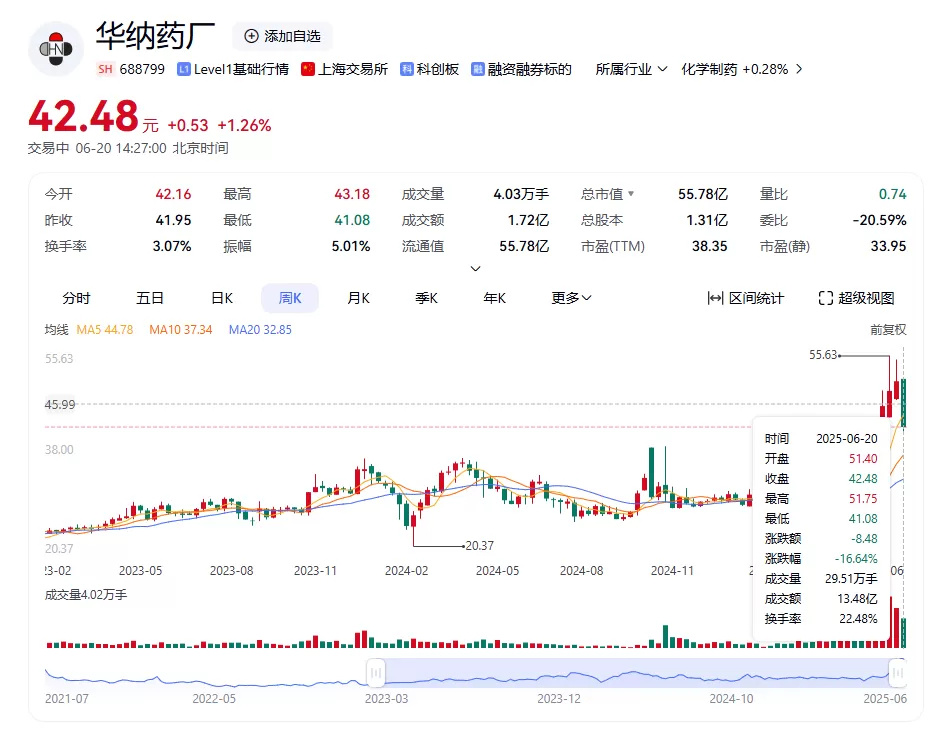Click the 最高 value 43.18
This screenshot has height=732, width=939.
click(352, 194)
